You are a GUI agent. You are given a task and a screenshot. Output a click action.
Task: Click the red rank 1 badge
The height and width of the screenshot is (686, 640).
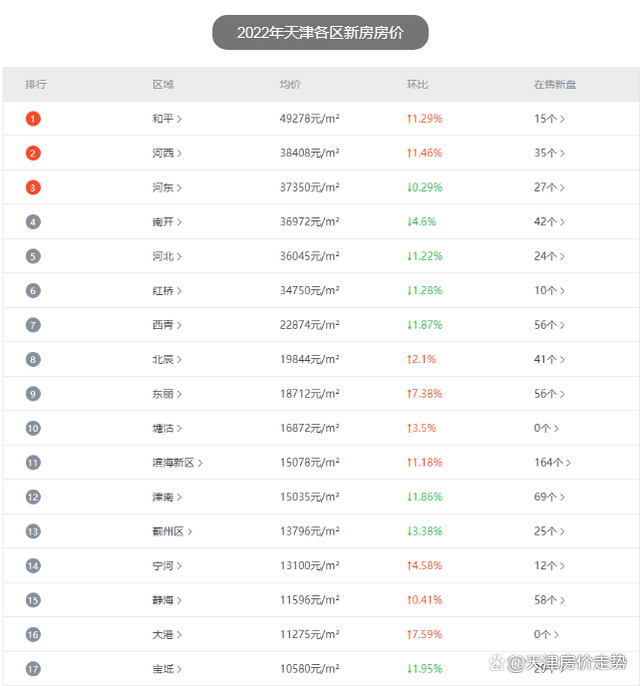pyautogui.click(x=33, y=119)
